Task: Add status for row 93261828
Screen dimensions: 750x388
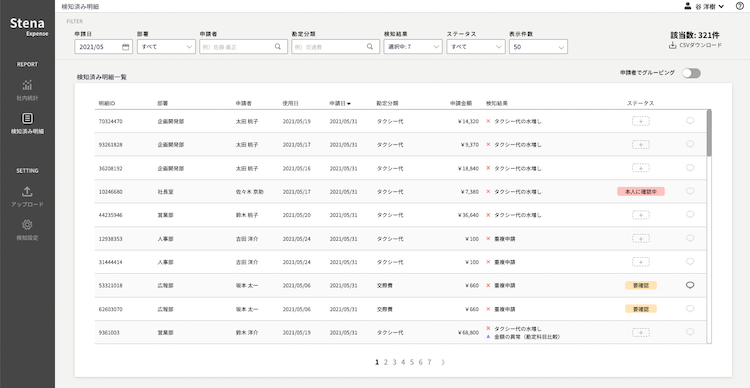Action: [640, 144]
